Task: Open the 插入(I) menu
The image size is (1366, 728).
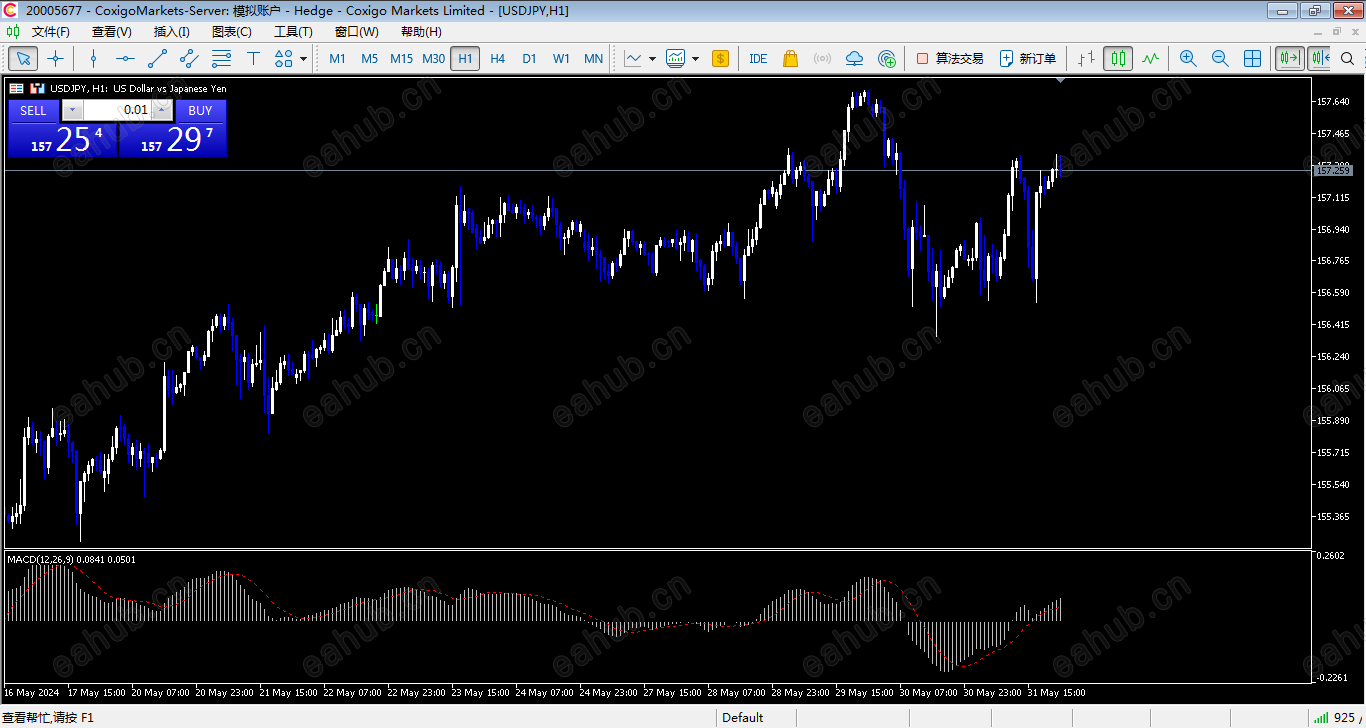Action: [x=172, y=31]
